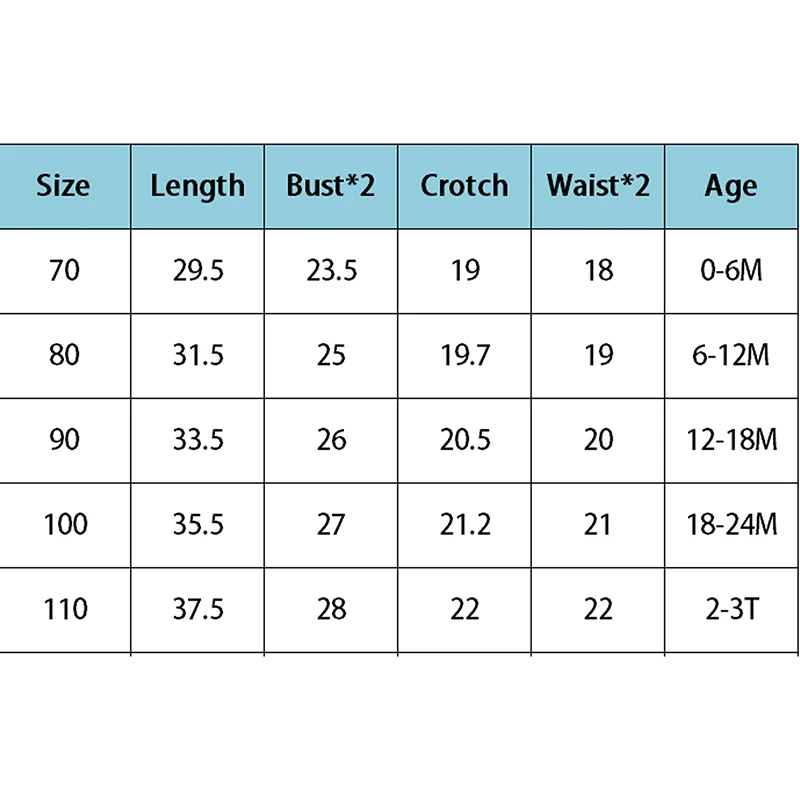Select the 20.5 crotch value
This screenshot has width=800, height=800.
[x=464, y=440]
